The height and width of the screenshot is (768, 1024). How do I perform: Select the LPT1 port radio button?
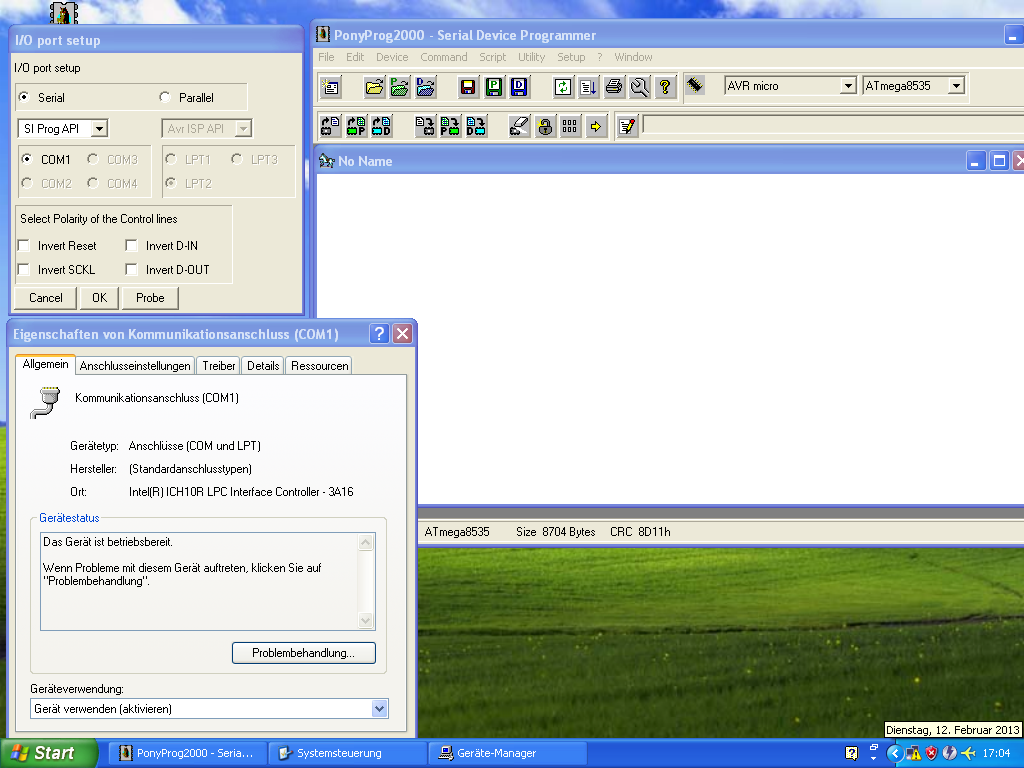coord(171,159)
